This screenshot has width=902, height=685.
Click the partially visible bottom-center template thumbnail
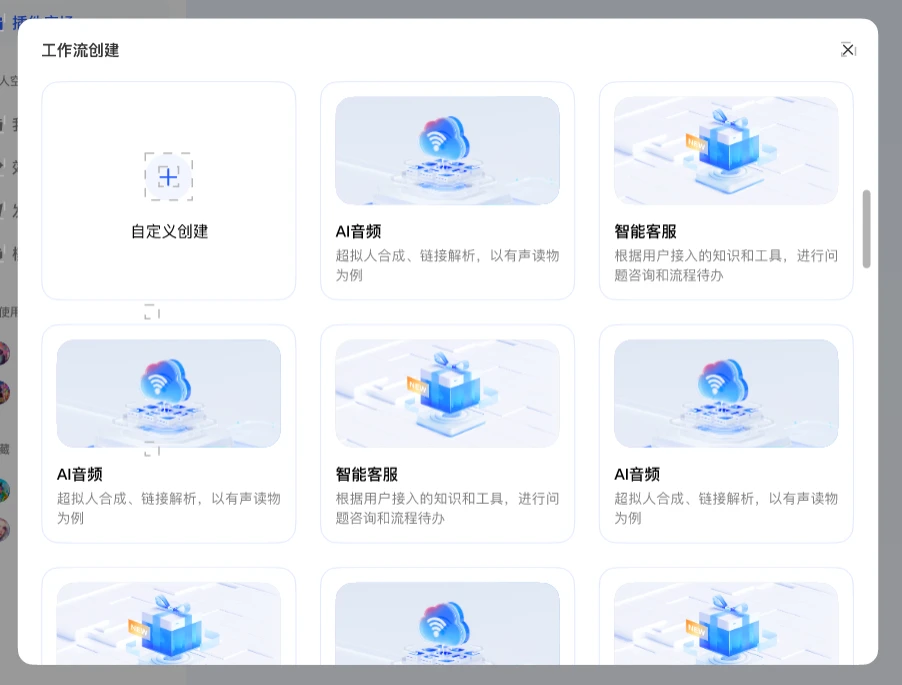point(447,625)
